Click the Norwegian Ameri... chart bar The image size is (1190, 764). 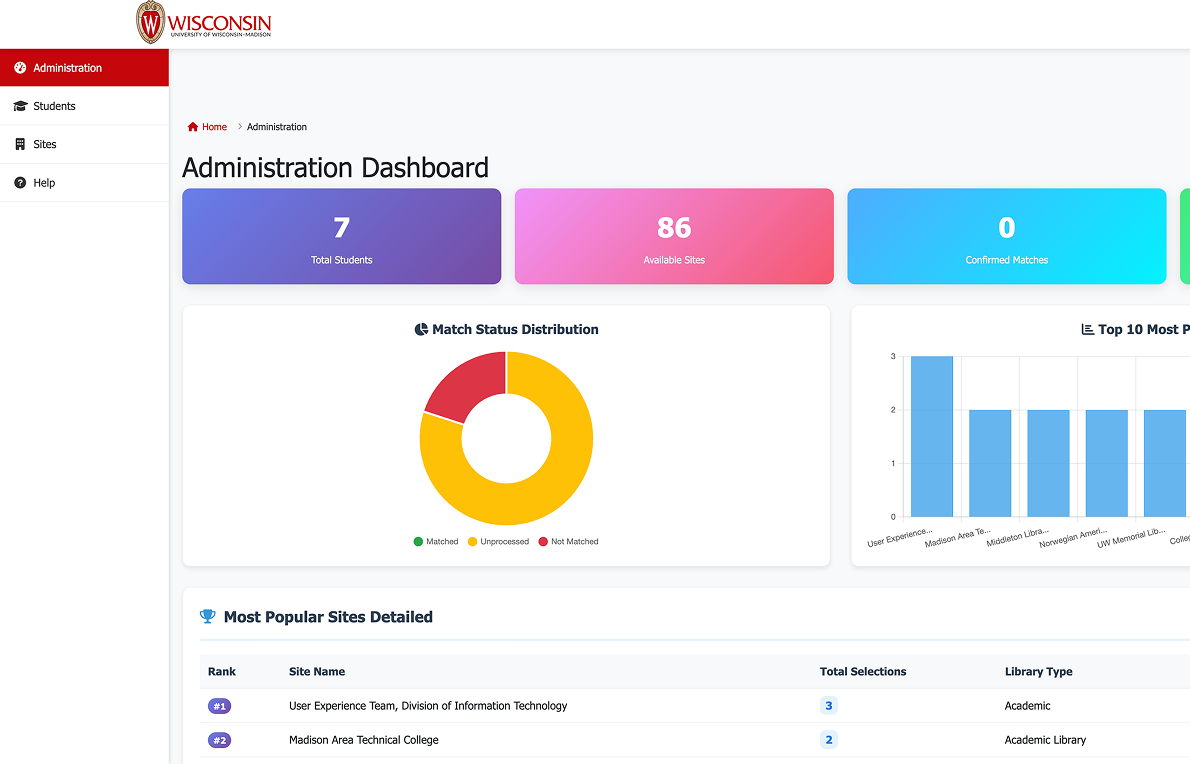pos(1107,464)
